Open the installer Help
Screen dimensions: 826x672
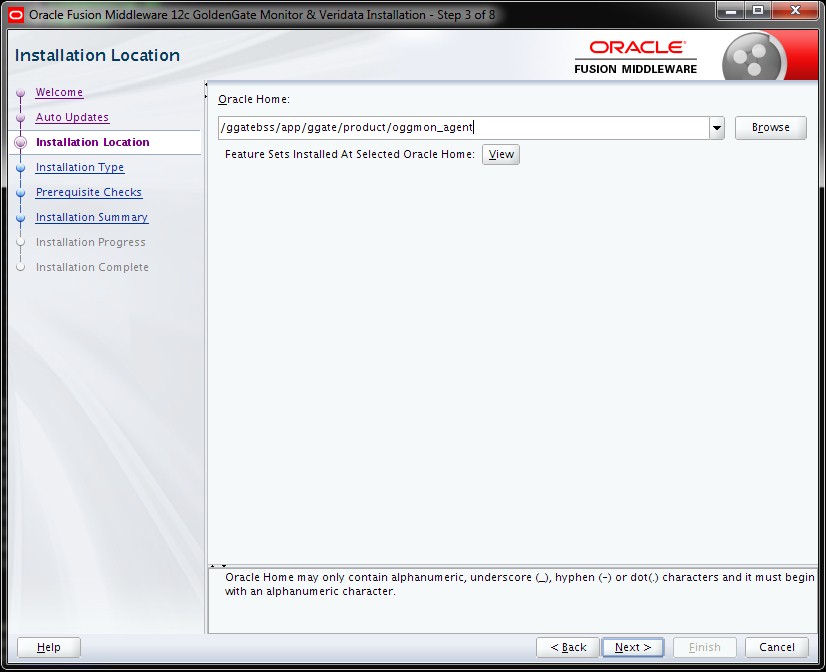click(x=48, y=647)
